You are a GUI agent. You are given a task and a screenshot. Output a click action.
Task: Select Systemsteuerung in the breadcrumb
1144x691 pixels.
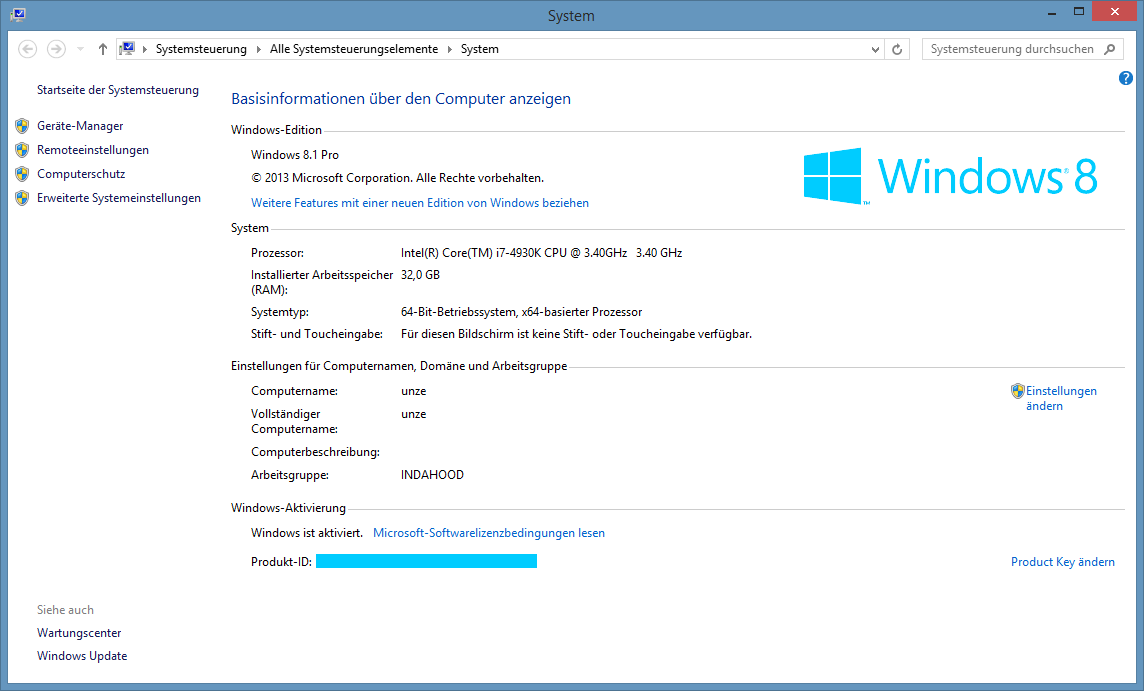tap(201, 49)
